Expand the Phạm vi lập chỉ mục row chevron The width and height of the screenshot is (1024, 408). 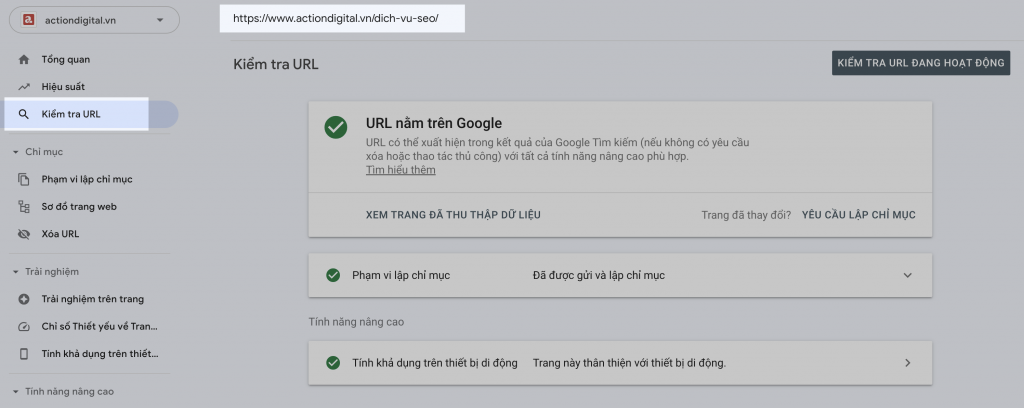click(x=907, y=275)
